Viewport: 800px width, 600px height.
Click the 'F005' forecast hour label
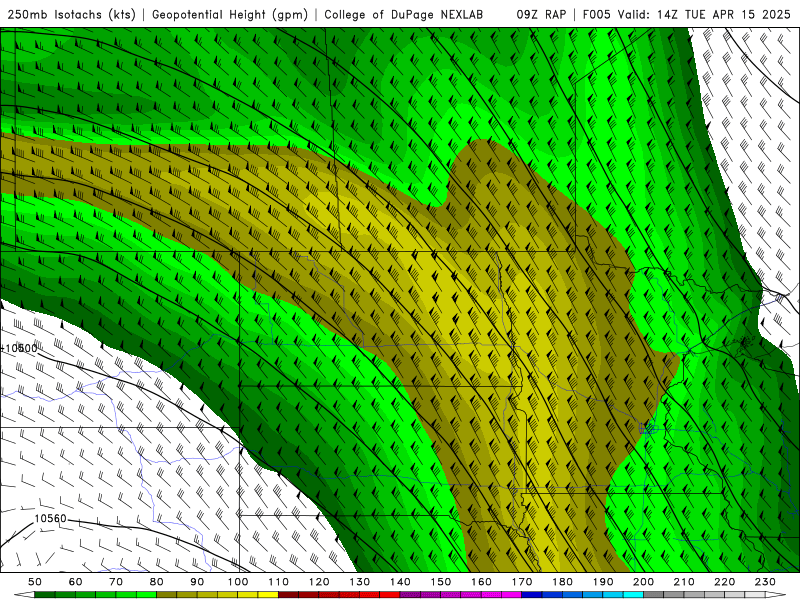[597, 14]
